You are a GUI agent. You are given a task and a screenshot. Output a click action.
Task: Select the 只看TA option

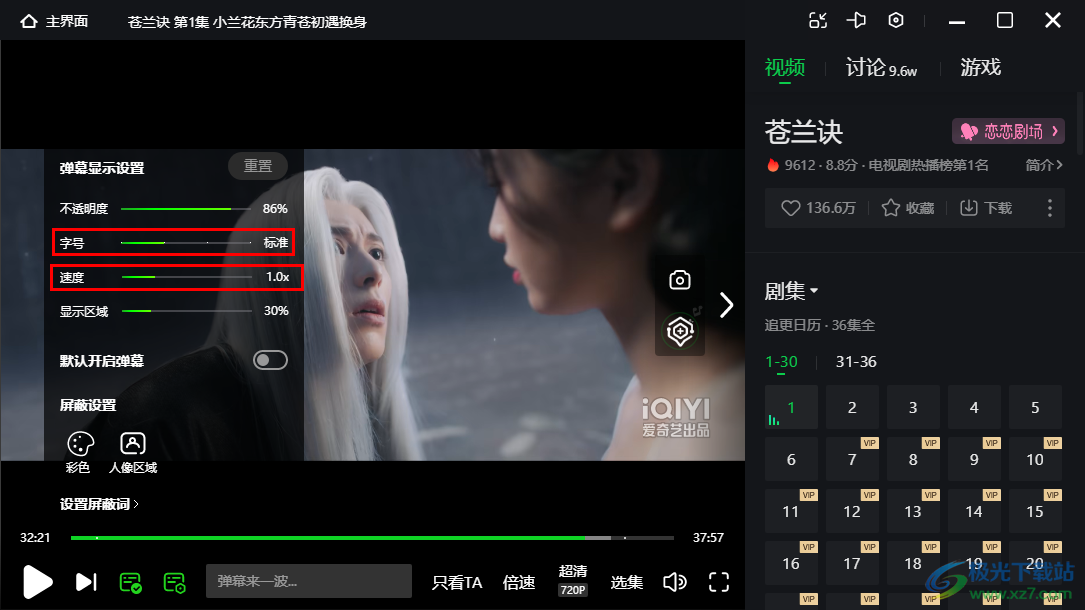457,582
